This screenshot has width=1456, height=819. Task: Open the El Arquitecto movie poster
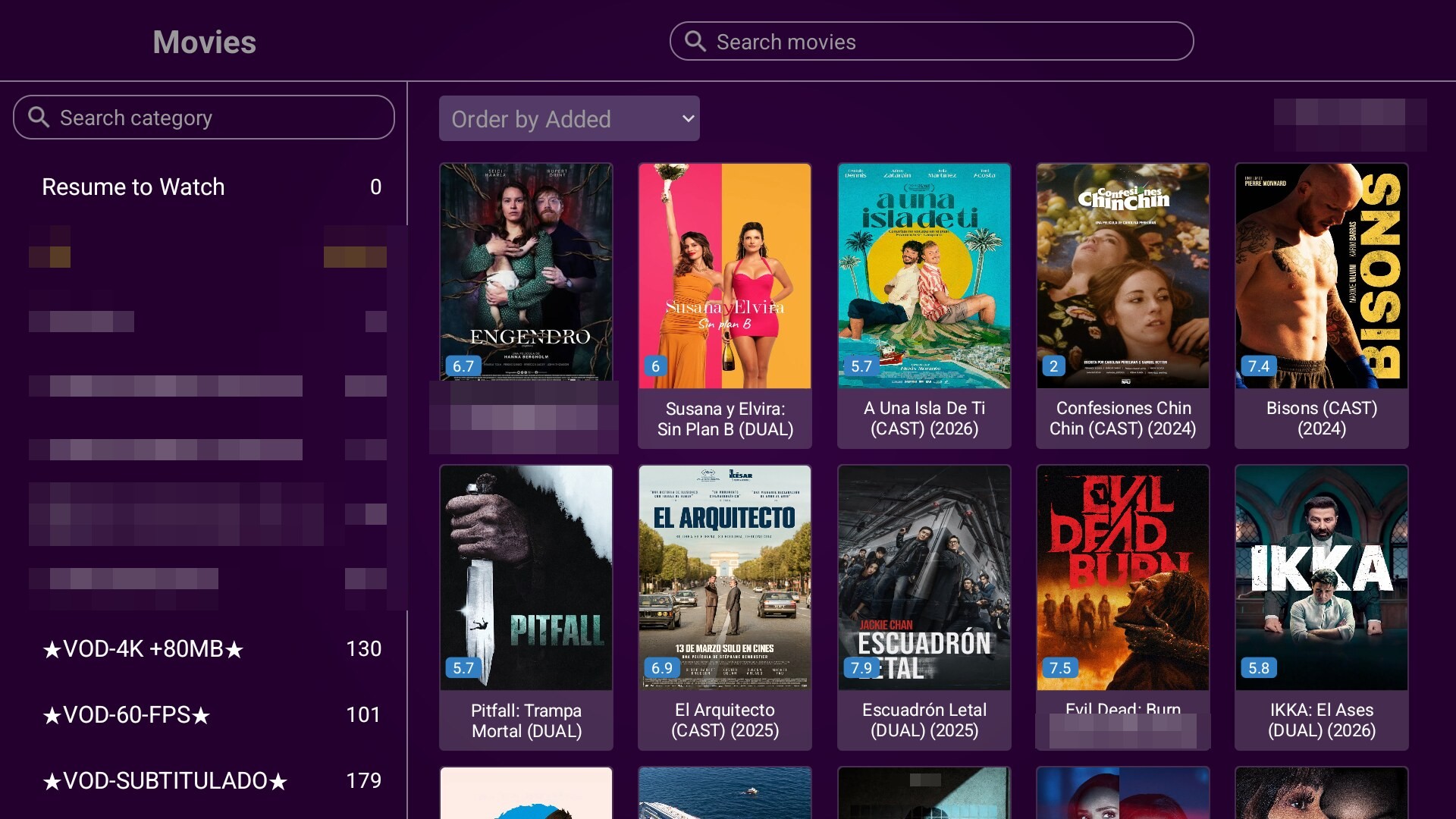coord(725,578)
